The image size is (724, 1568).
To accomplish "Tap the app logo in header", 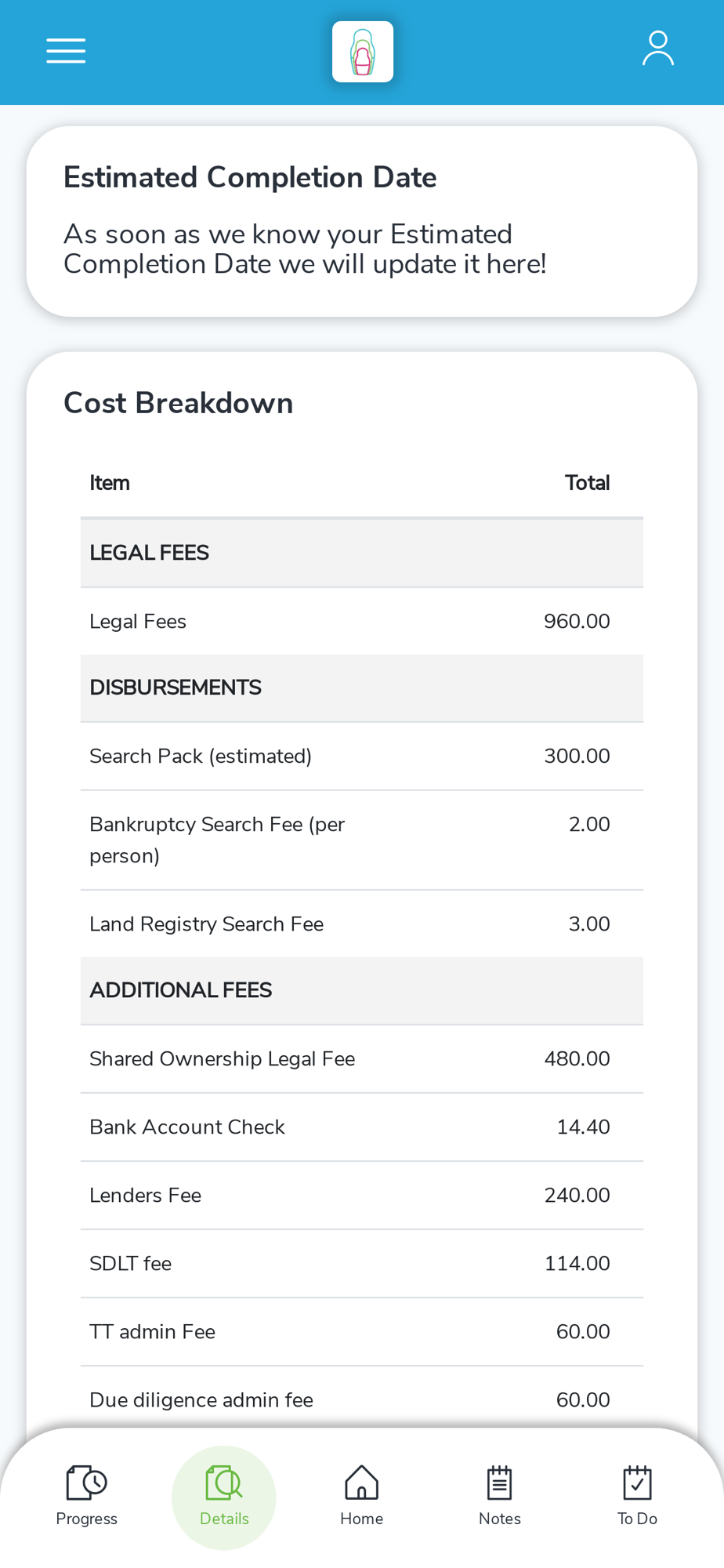I will tap(362, 52).
